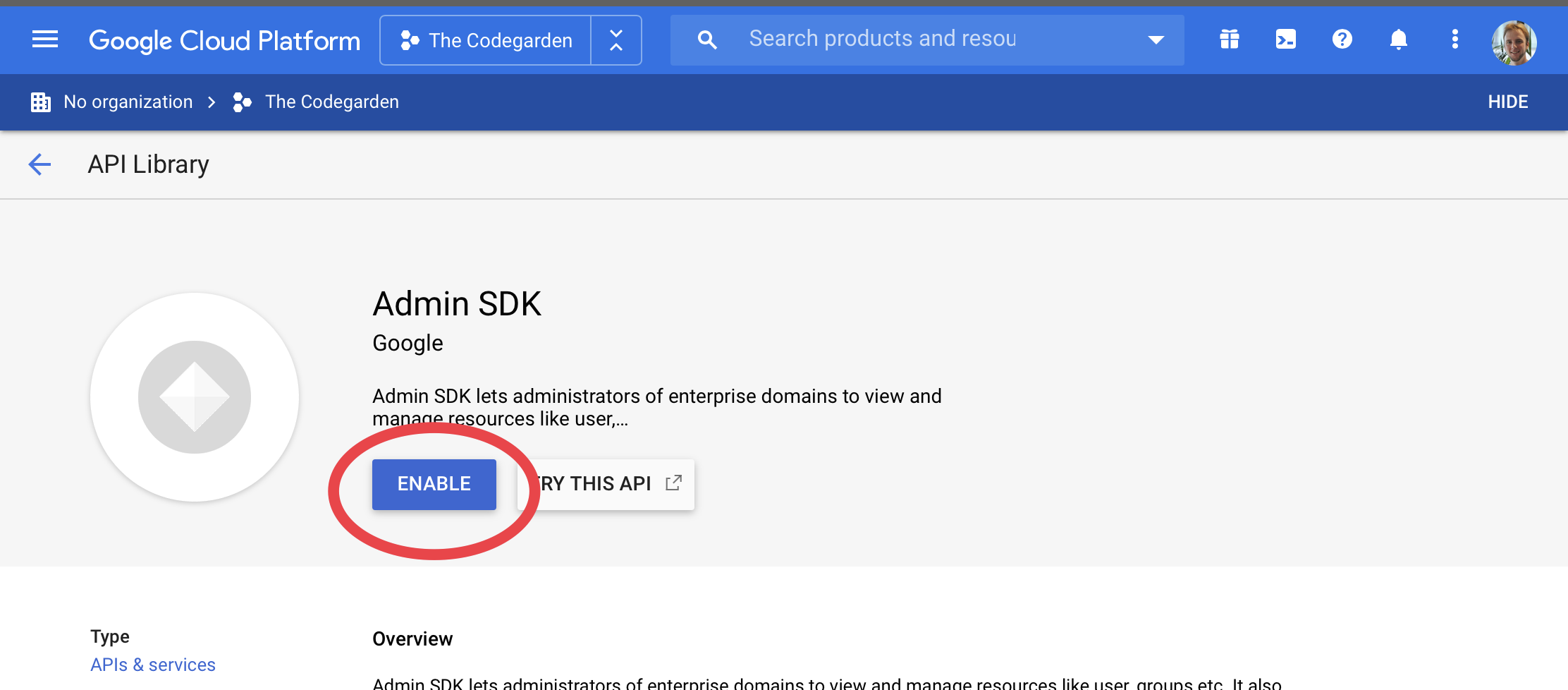Activate Cloud Shell terminal icon

pyautogui.click(x=1286, y=40)
